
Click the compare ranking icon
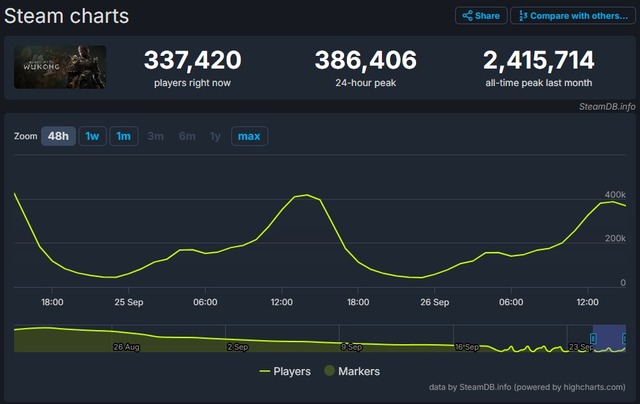pyautogui.click(x=523, y=16)
